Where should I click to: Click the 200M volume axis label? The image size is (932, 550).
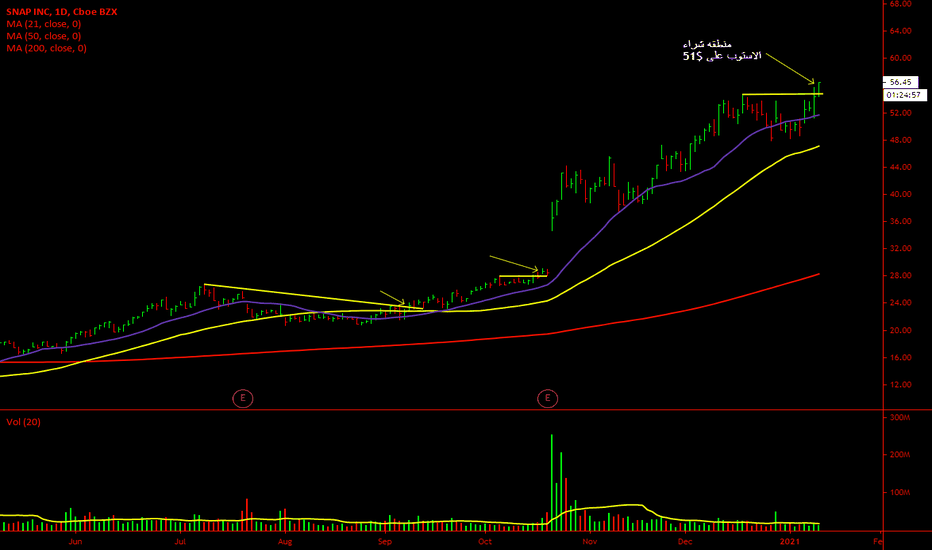[900, 455]
